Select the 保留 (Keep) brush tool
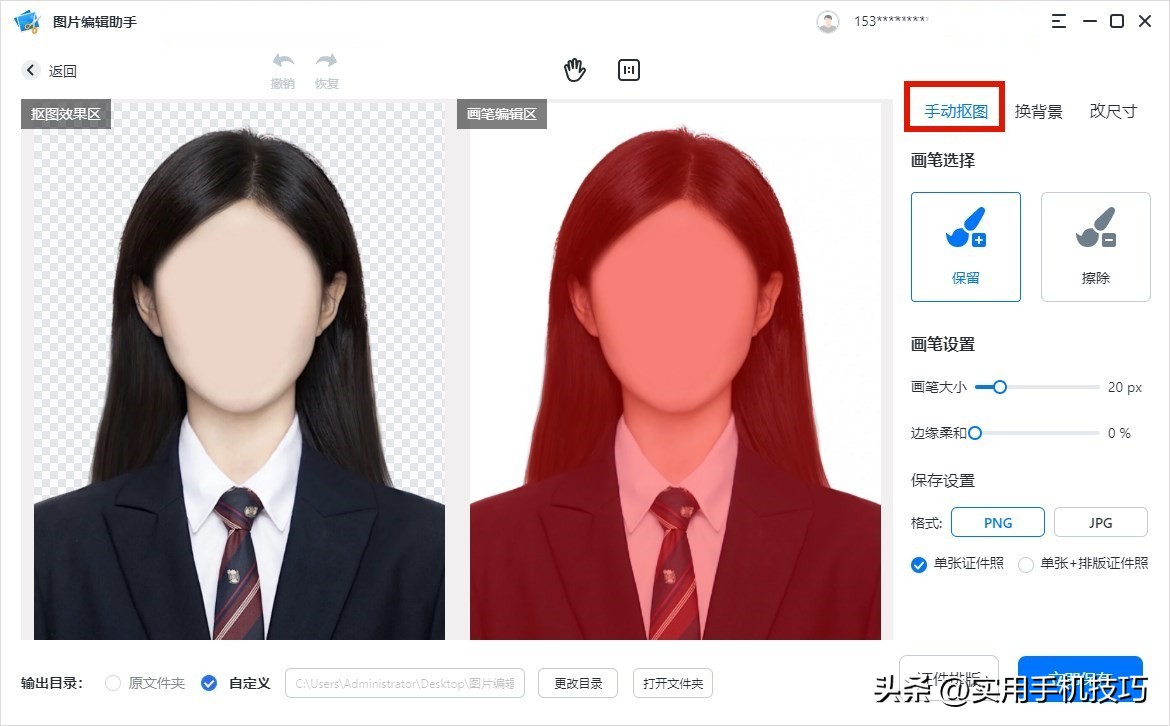The image size is (1170, 726). [x=964, y=246]
